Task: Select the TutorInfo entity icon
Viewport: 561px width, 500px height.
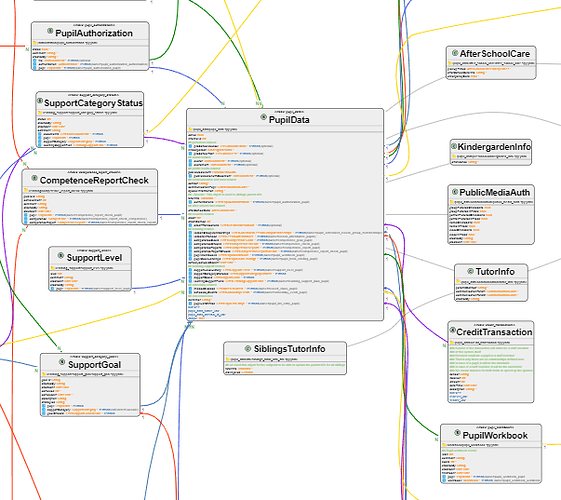Action: click(470, 271)
